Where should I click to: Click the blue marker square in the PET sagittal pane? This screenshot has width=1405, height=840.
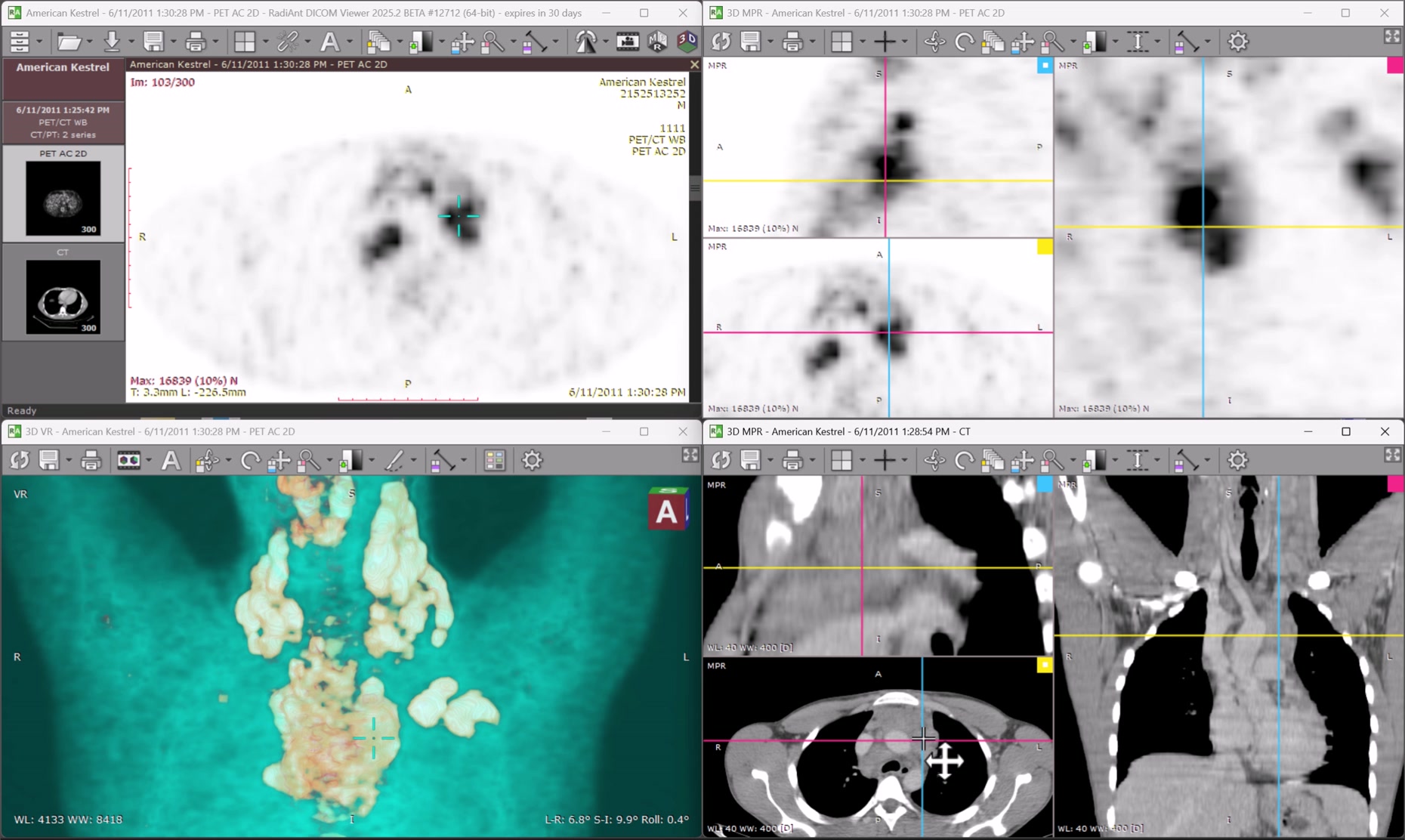tap(1045, 66)
